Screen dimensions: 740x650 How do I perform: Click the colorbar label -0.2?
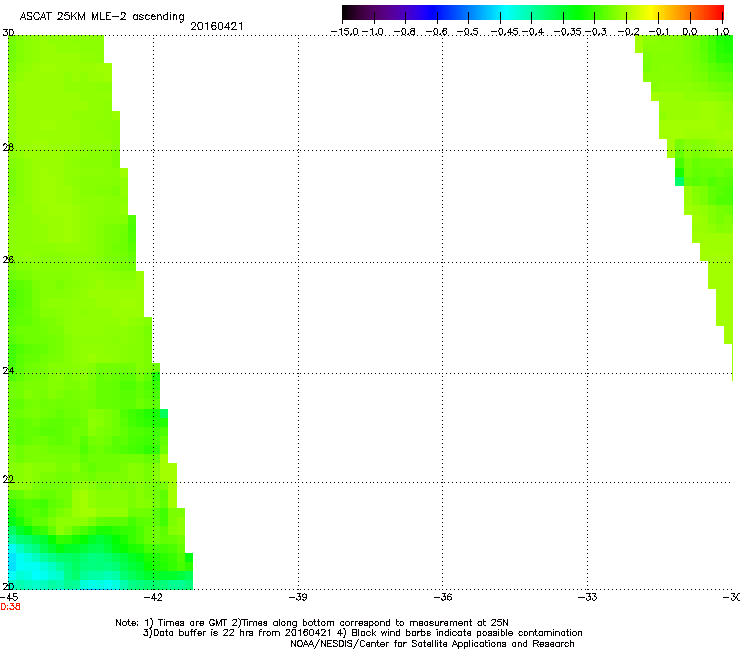(x=629, y=32)
